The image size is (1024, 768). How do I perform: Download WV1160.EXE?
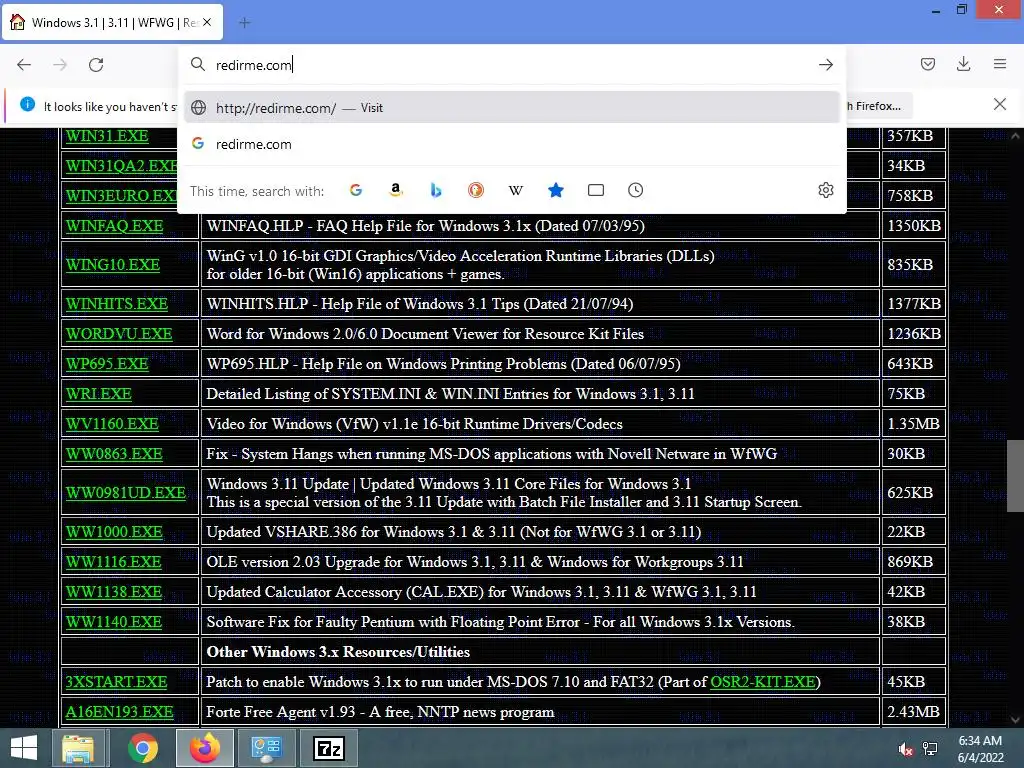click(x=112, y=424)
